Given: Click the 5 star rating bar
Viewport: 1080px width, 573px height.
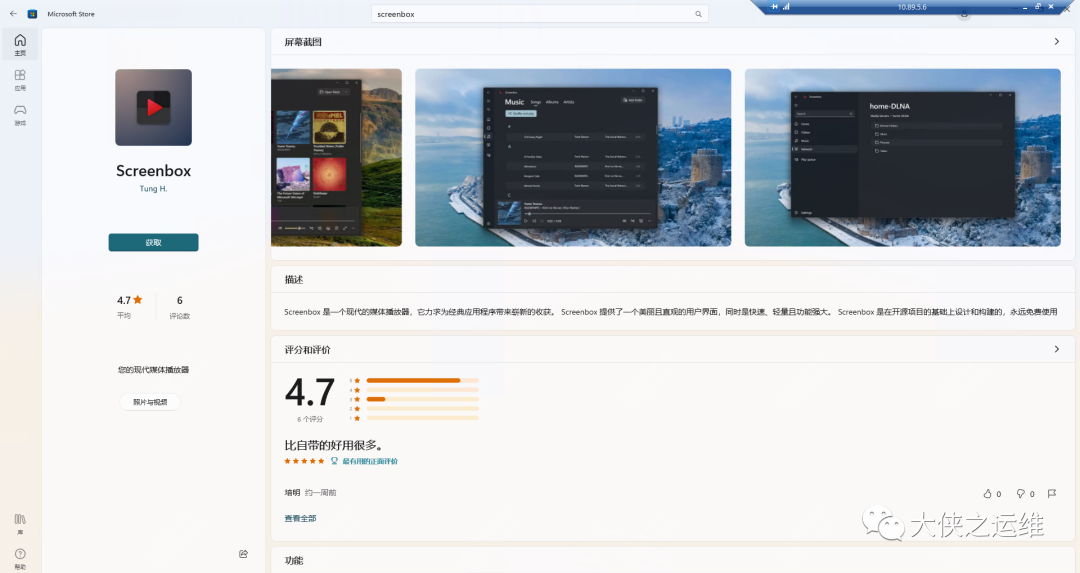Looking at the screenshot, I should (423, 380).
